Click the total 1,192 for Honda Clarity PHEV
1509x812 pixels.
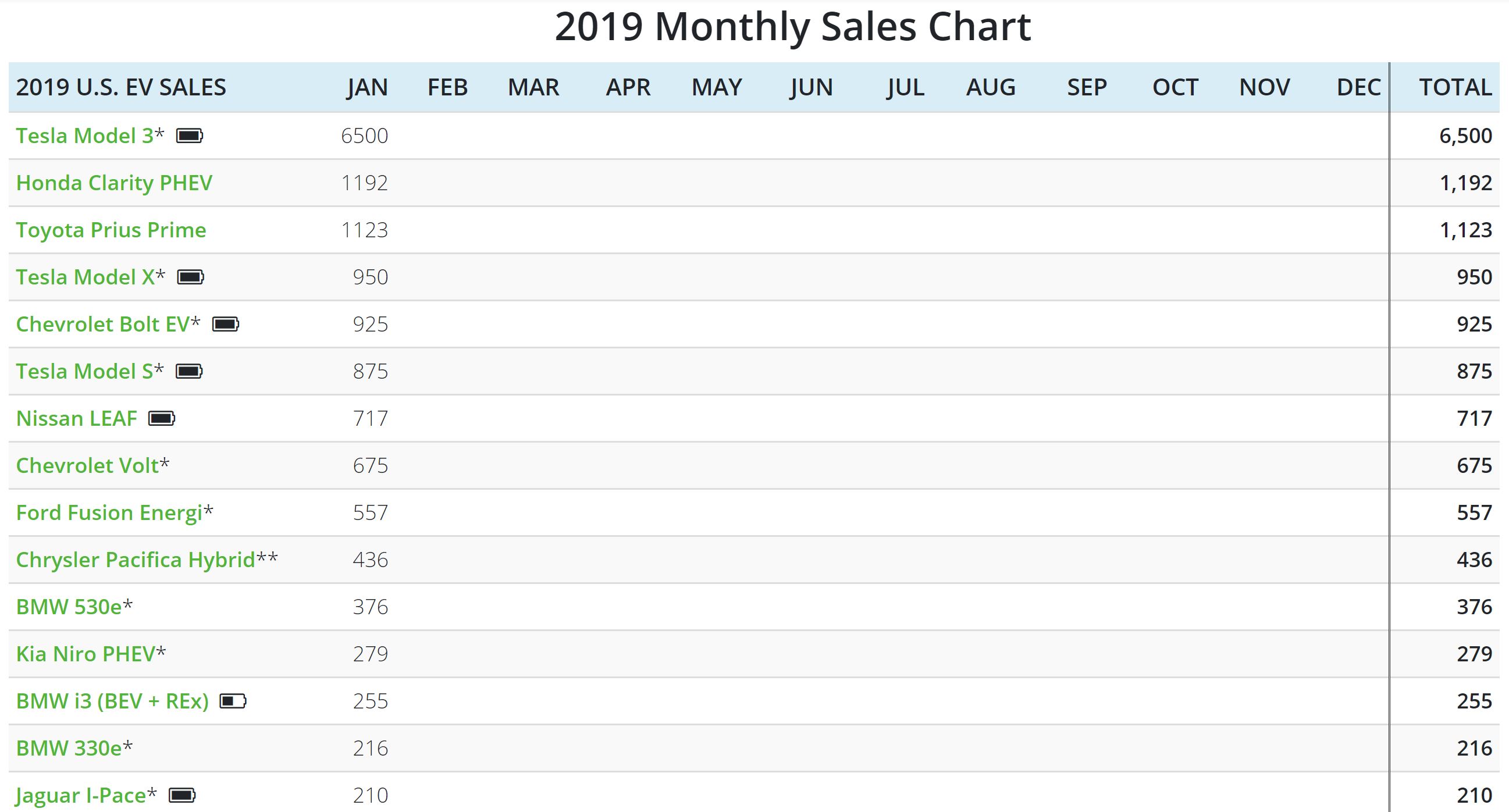1465,183
